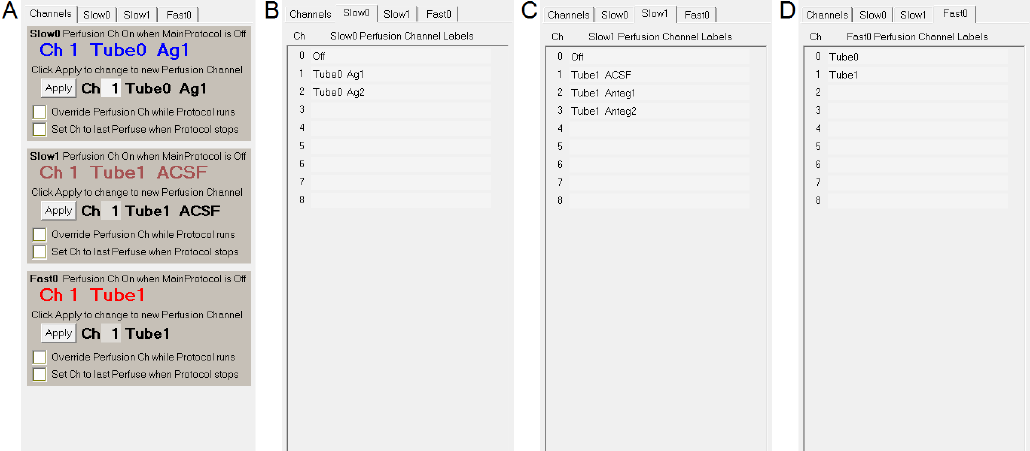Toggle Set Ch to last Perfuse under Fast0
The height and width of the screenshot is (451, 1030).
pyautogui.click(x=40, y=375)
